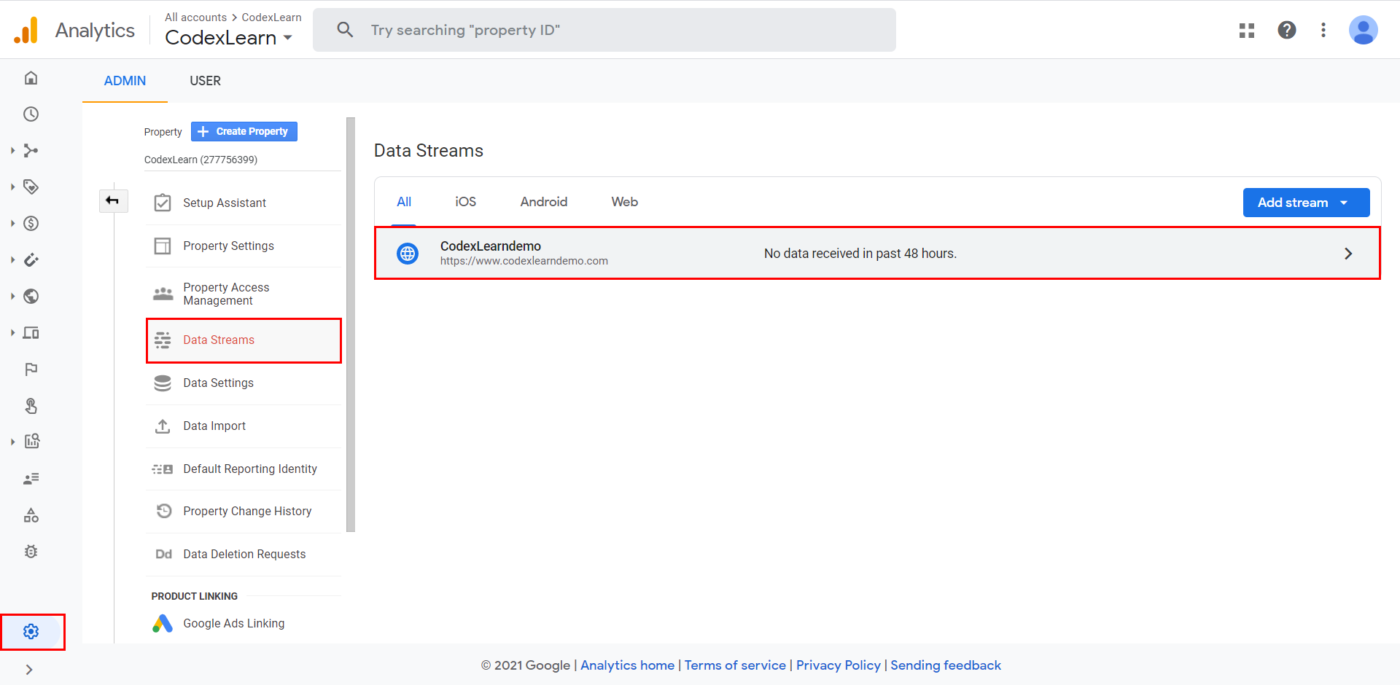This screenshot has height=685, width=1400.
Task: Open the Home icon in left sidebar
Action: click(31, 78)
